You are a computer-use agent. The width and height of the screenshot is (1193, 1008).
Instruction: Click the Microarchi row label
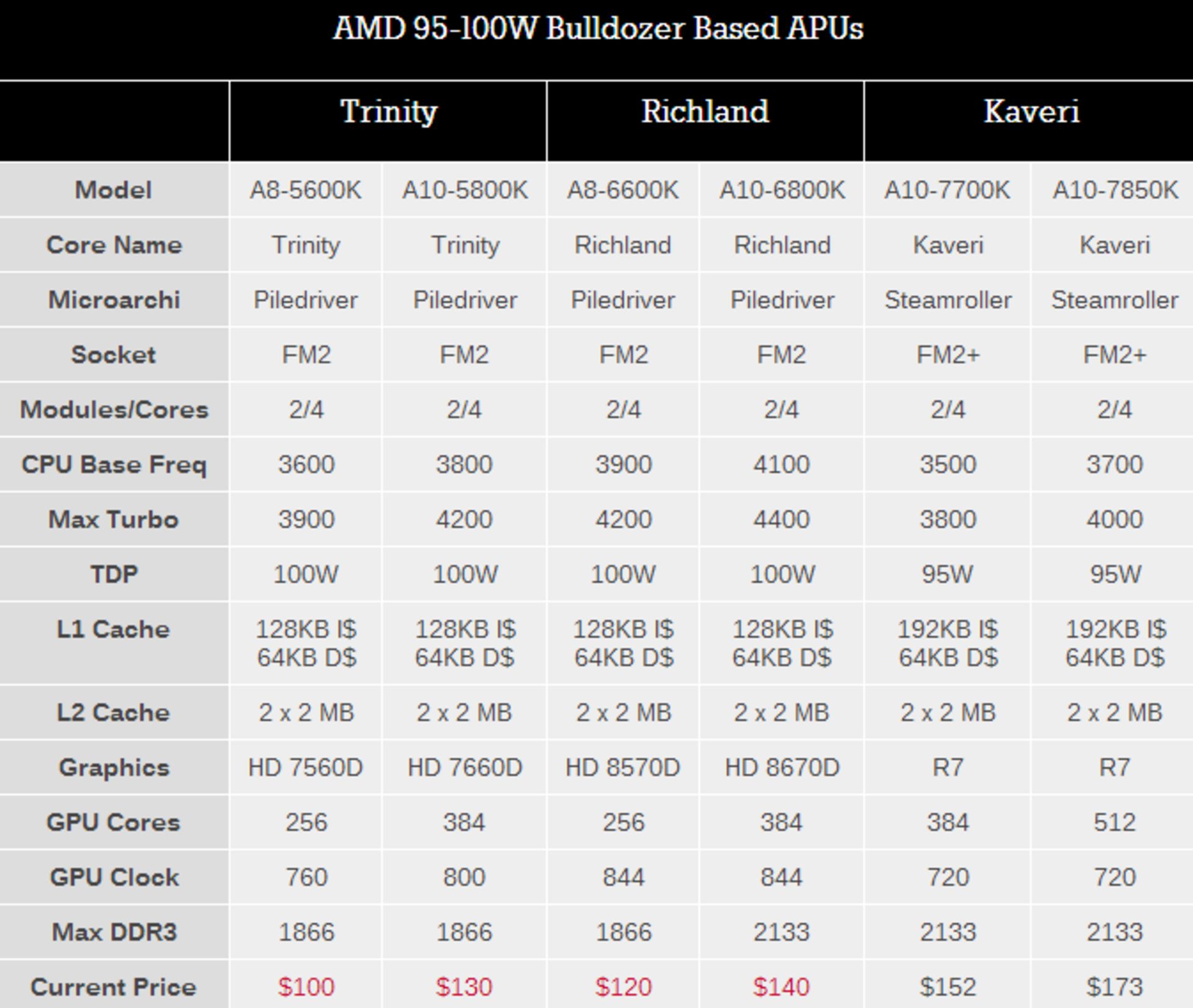tap(114, 300)
